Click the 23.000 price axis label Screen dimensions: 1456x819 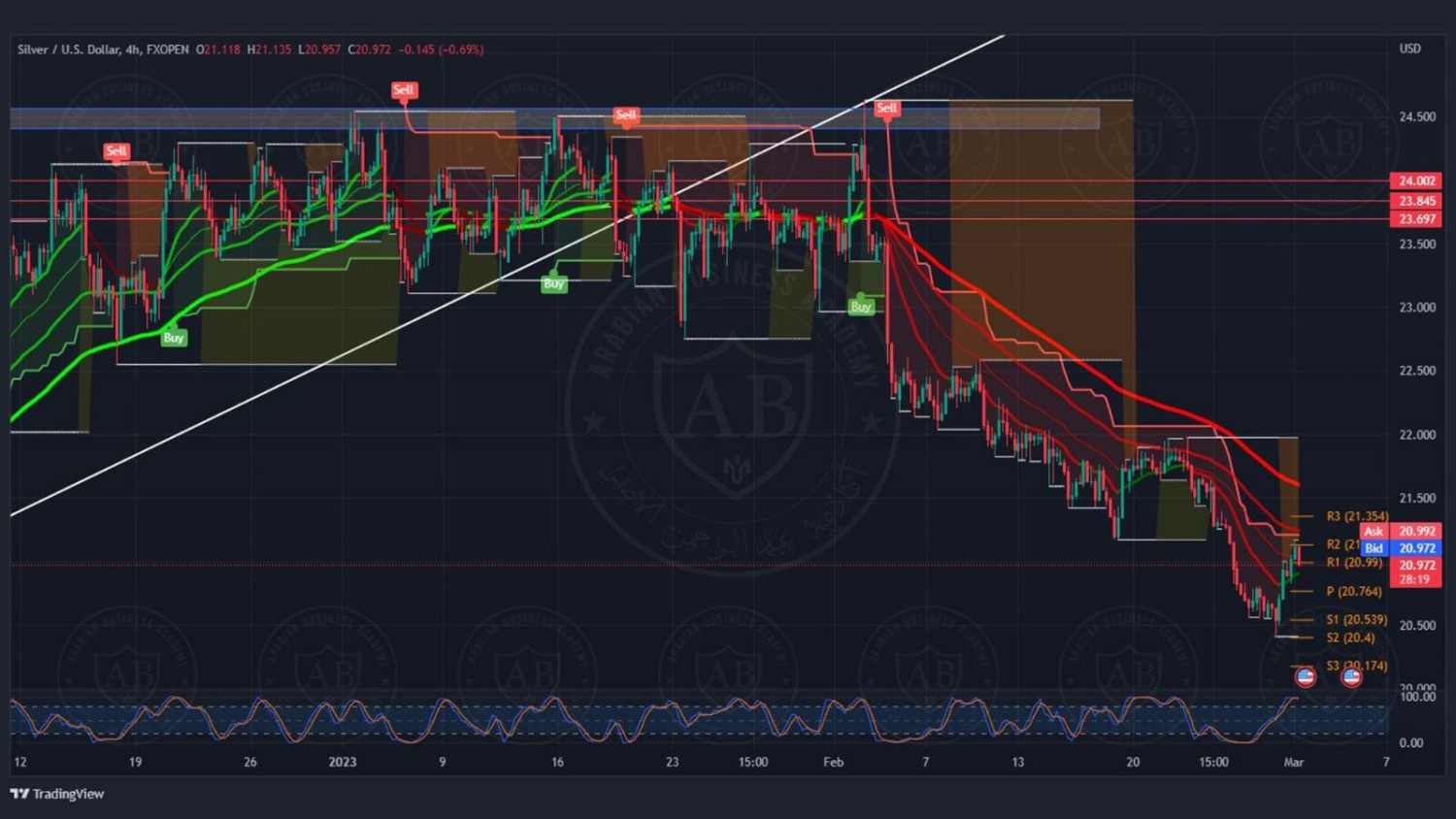(1417, 308)
